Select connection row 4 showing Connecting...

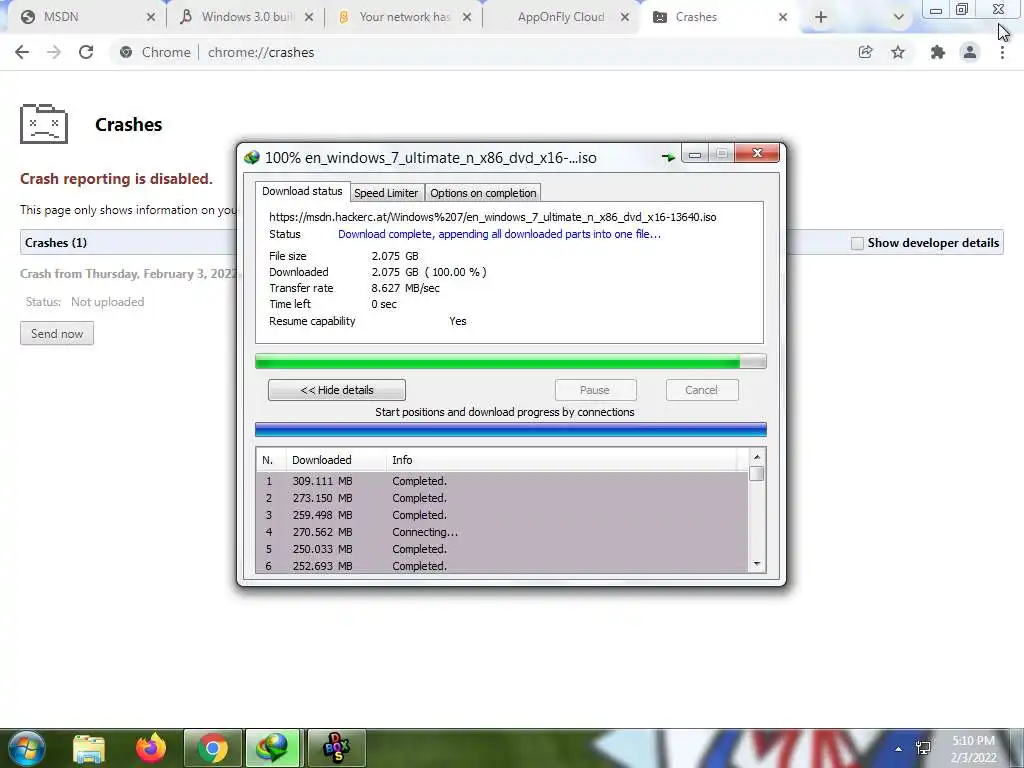point(502,532)
